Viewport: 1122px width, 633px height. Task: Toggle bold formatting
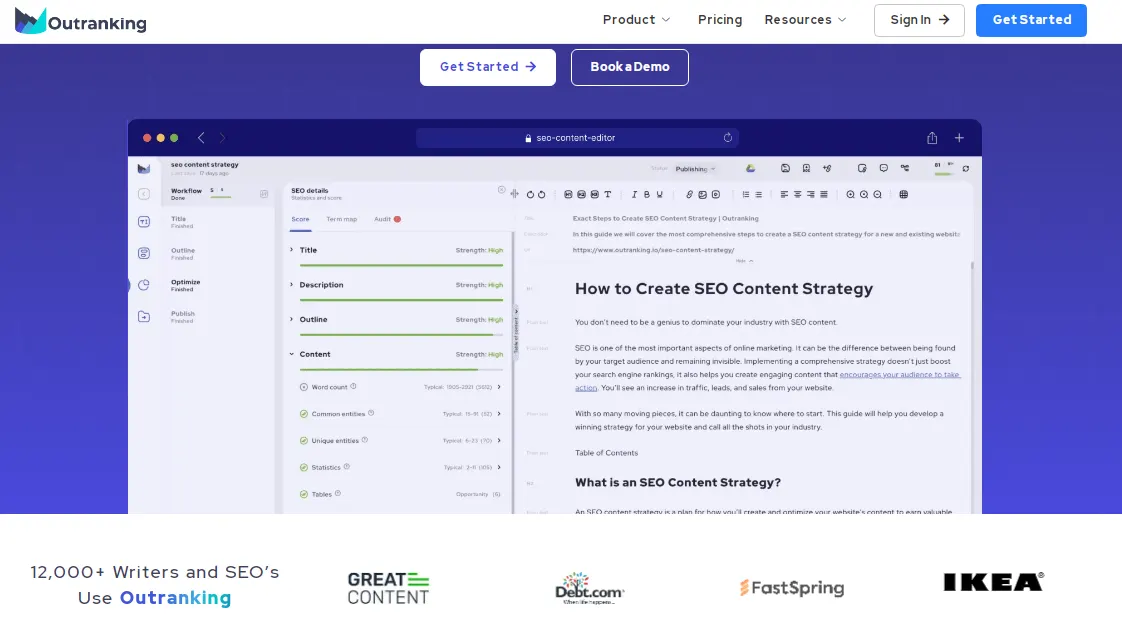[647, 195]
